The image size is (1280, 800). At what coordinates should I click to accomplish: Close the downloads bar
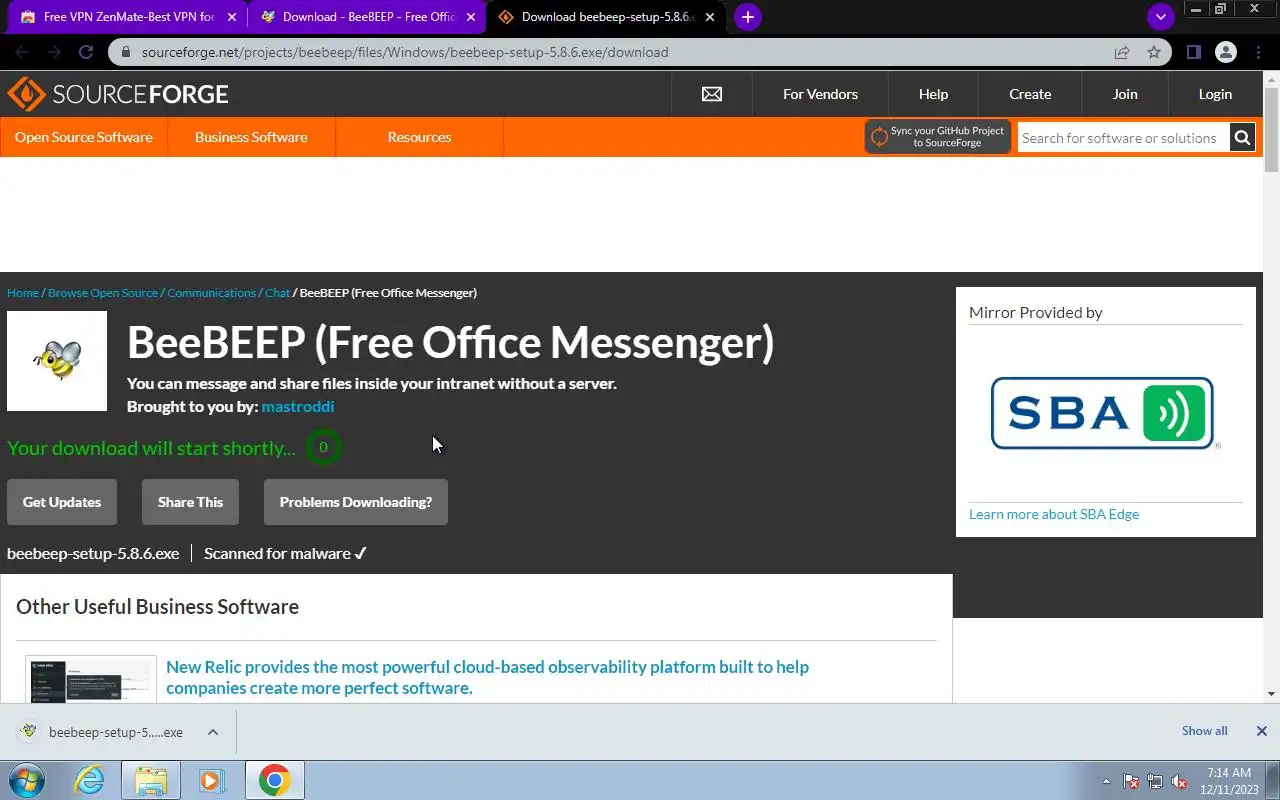(x=1262, y=731)
